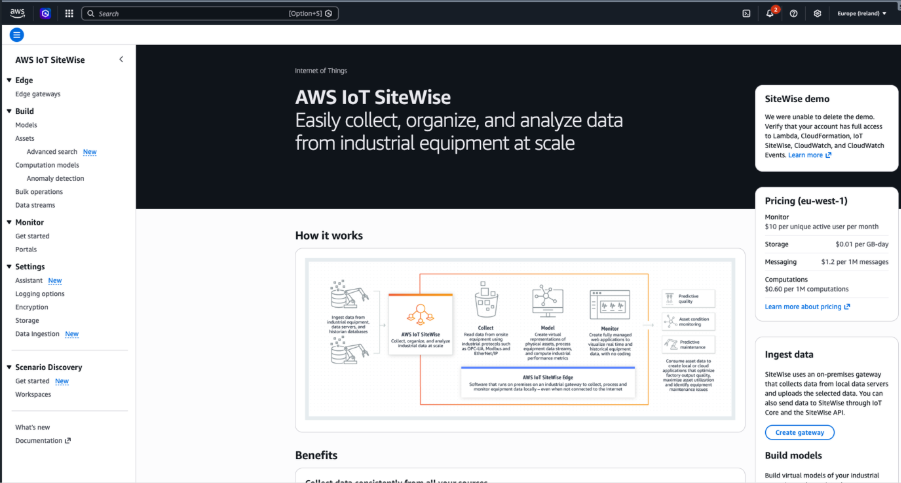
Task: Open the services grid menu icon
Action: pos(69,13)
